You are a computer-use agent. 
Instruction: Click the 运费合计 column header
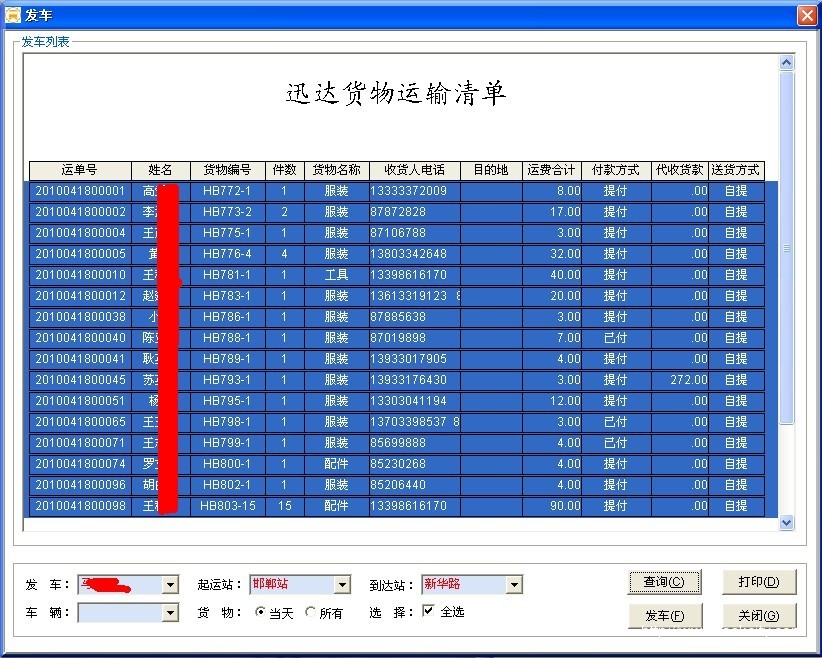[551, 170]
